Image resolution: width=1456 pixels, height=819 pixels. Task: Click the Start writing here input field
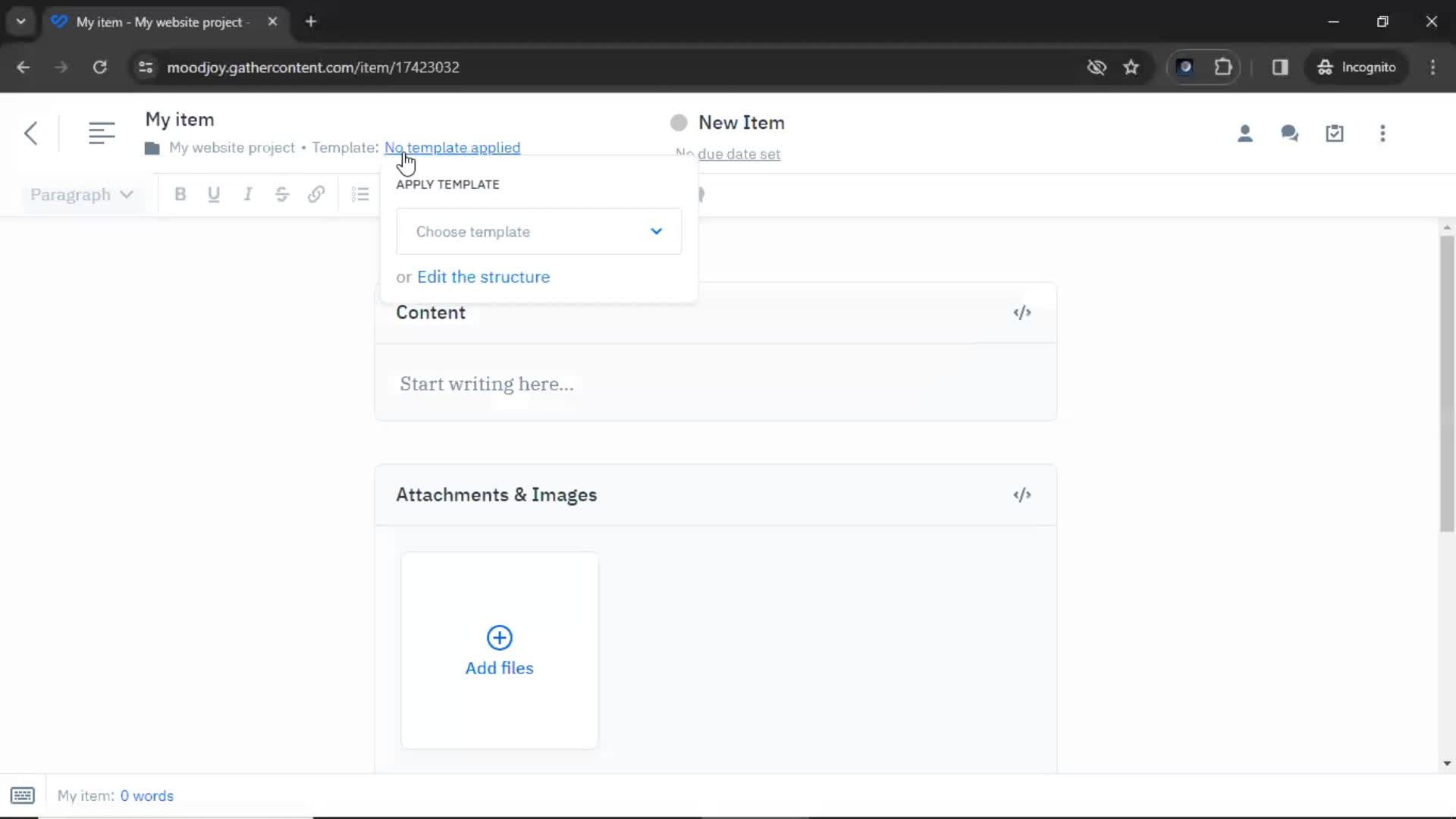click(487, 384)
